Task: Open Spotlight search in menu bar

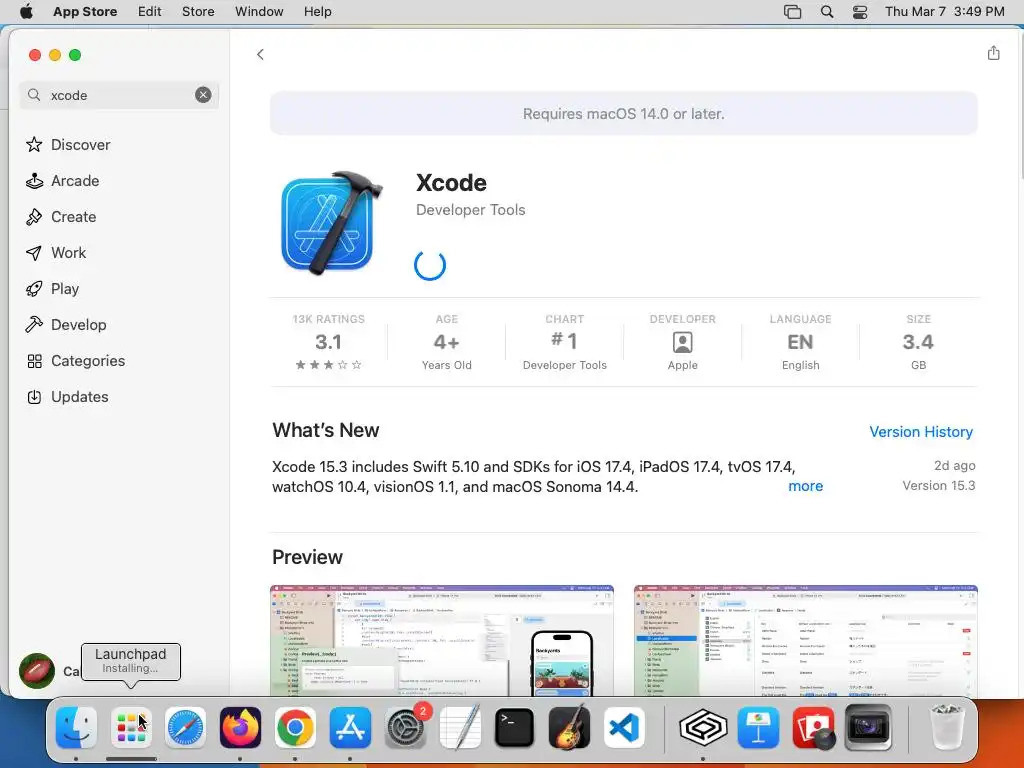Action: click(827, 12)
